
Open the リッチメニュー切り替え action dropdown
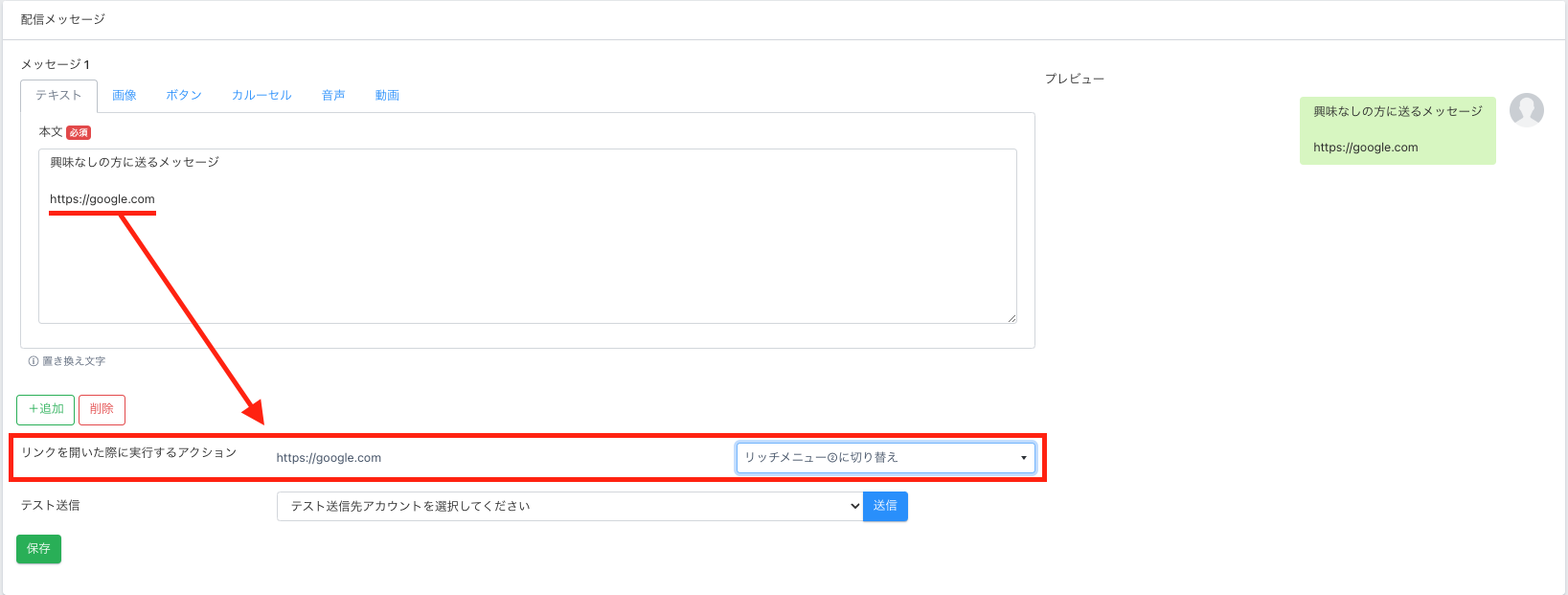click(885, 458)
